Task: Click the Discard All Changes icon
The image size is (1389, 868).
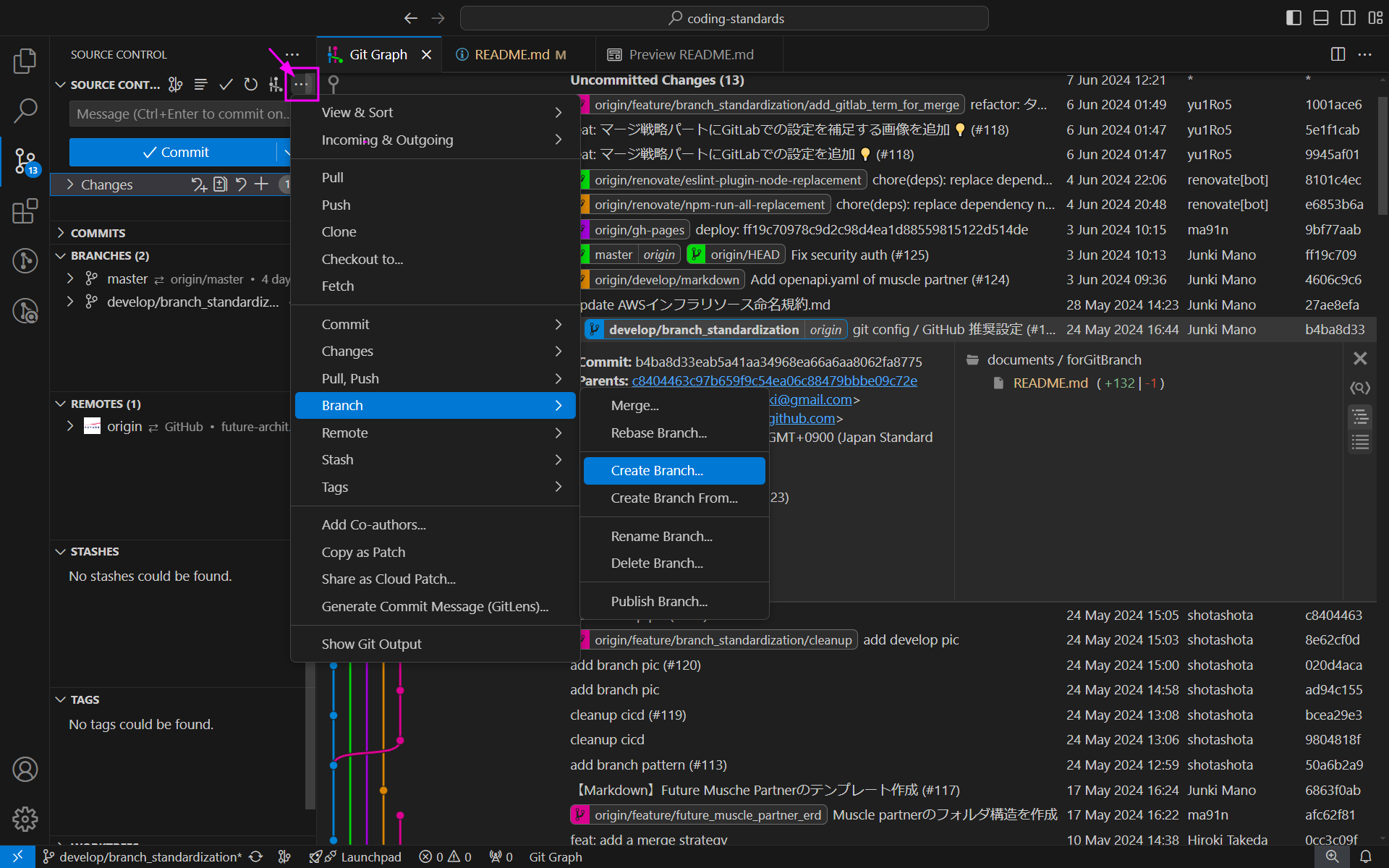Action: [x=241, y=184]
